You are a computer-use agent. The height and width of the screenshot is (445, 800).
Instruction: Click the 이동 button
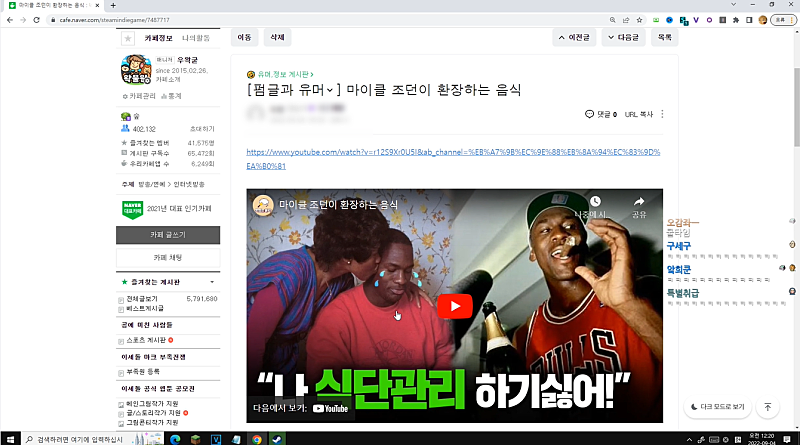tap(244, 37)
